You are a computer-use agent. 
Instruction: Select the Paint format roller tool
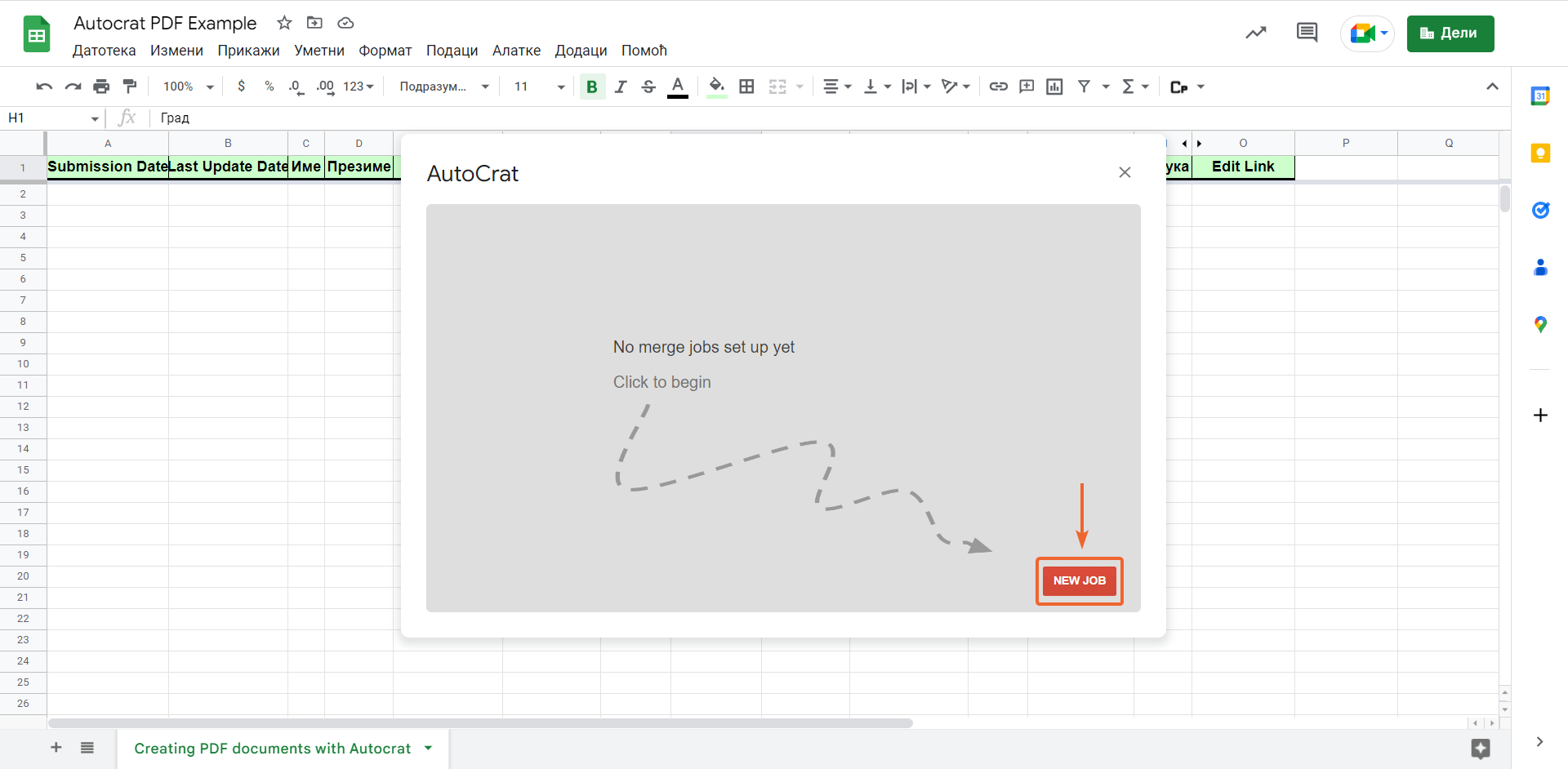[x=130, y=87]
